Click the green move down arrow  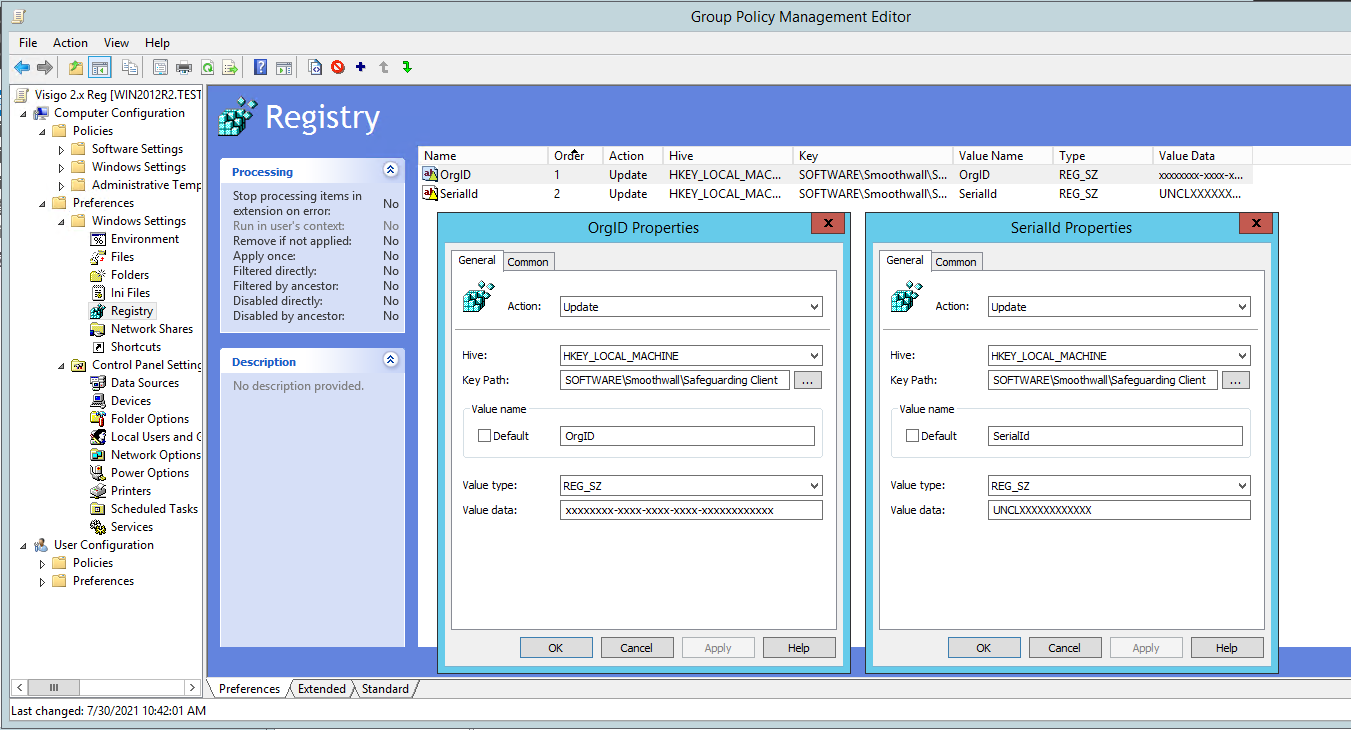[x=407, y=67]
